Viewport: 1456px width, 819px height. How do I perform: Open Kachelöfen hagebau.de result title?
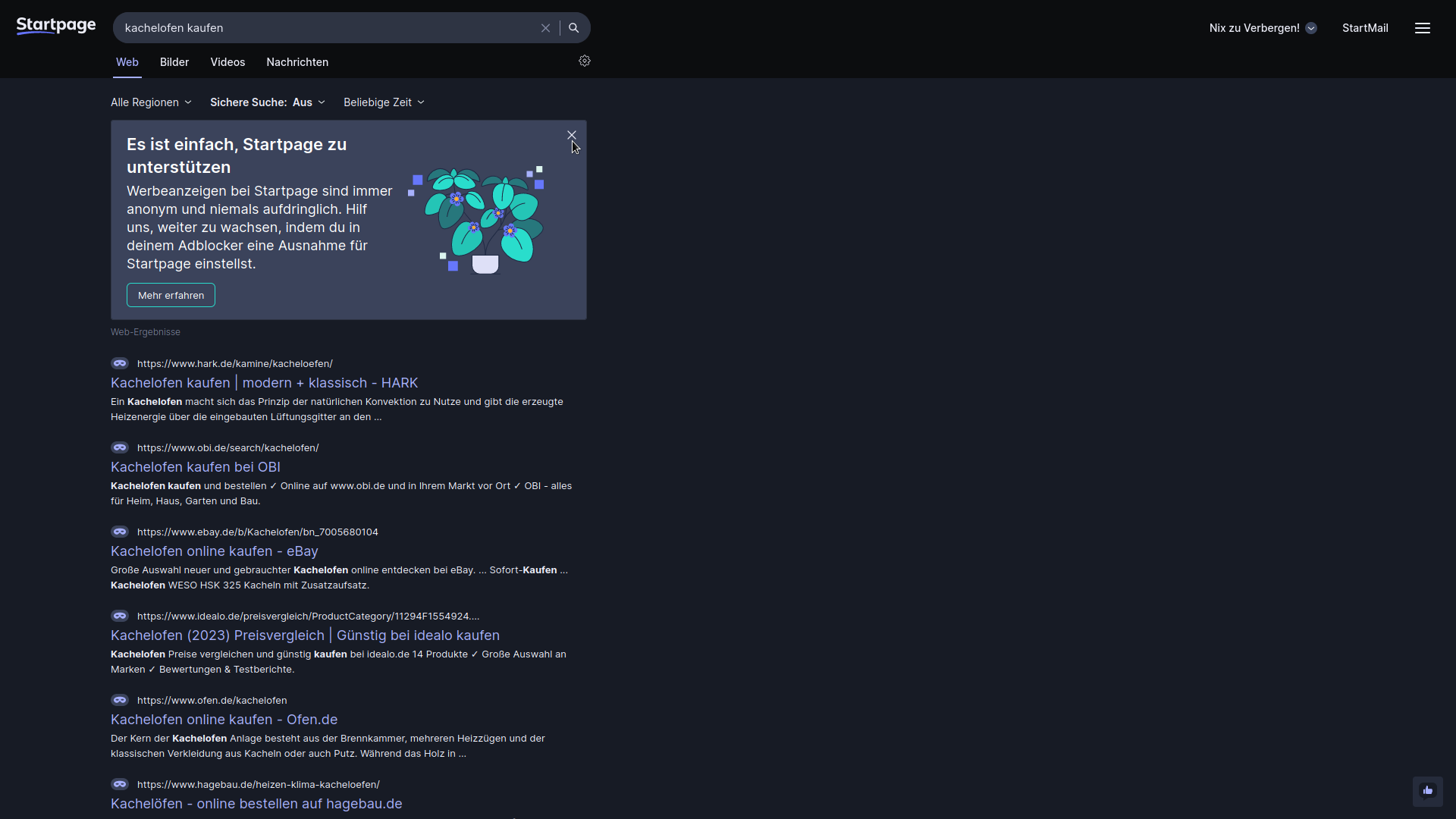[256, 804]
